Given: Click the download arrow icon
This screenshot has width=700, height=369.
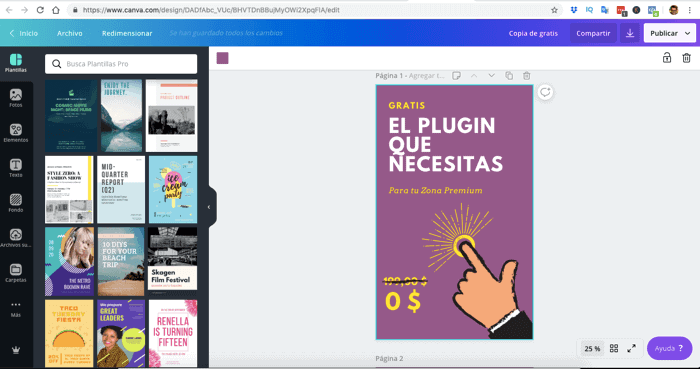Looking at the screenshot, I should coord(630,33).
